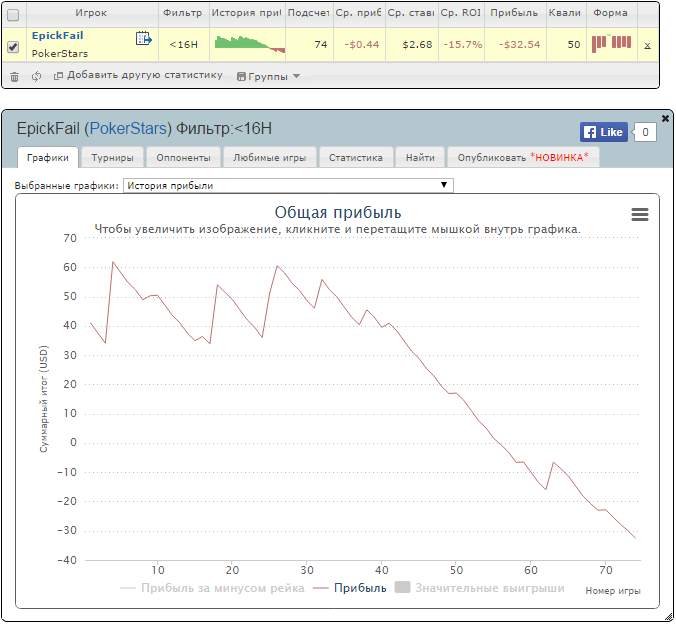676x624 pixels.
Task: Click the red form bars indicator
Action: pyautogui.click(x=611, y=43)
